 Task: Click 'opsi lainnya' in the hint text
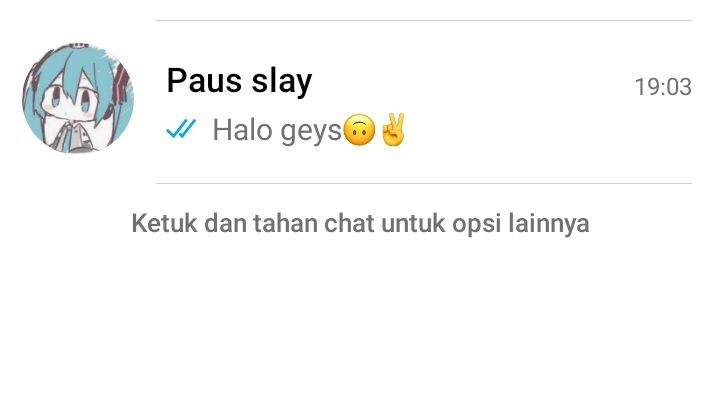[x=520, y=225]
